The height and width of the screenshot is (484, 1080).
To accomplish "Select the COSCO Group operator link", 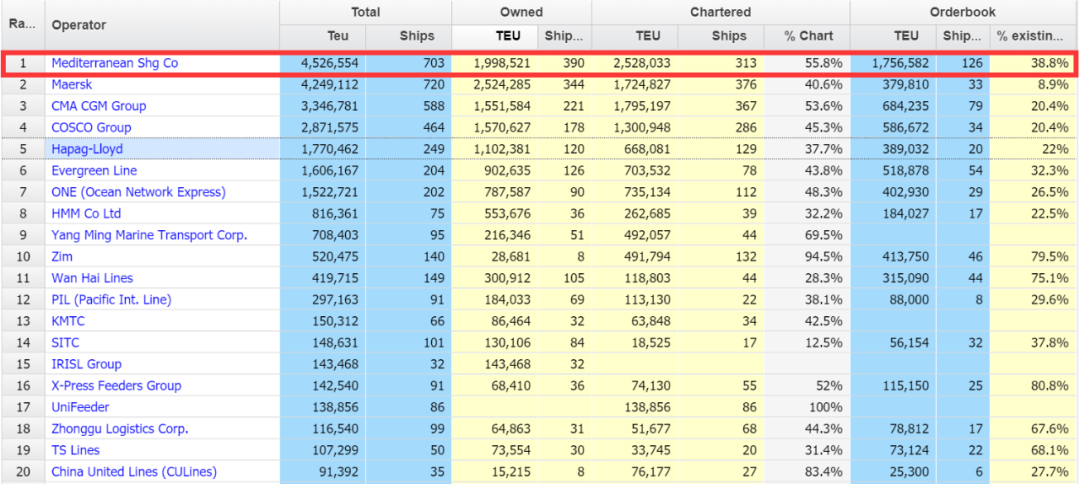I will coord(91,127).
